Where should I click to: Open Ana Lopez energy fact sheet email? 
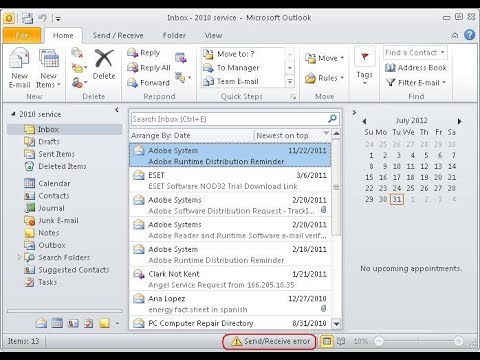click(x=230, y=304)
